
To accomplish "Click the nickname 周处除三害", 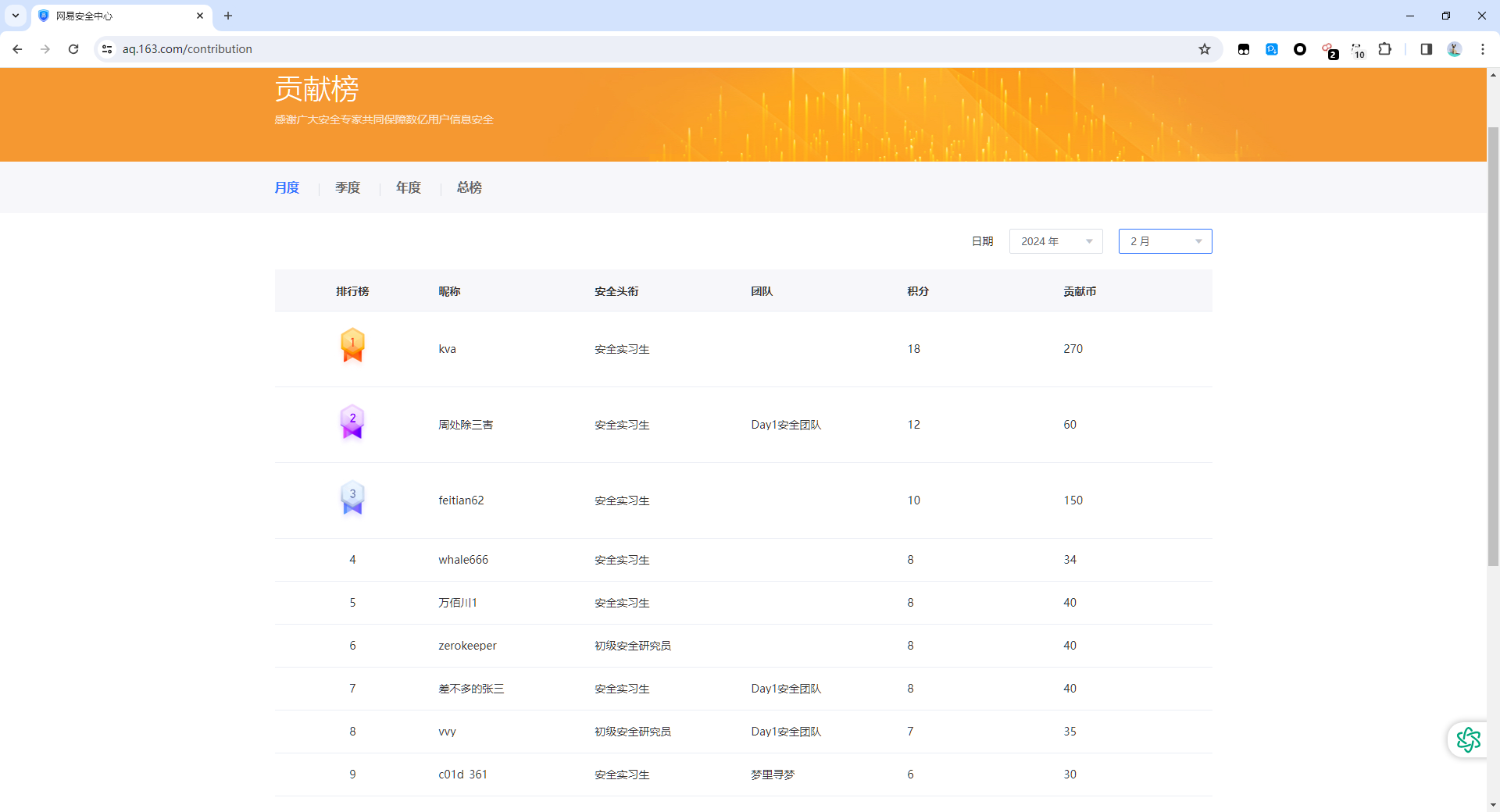I will coord(466,425).
